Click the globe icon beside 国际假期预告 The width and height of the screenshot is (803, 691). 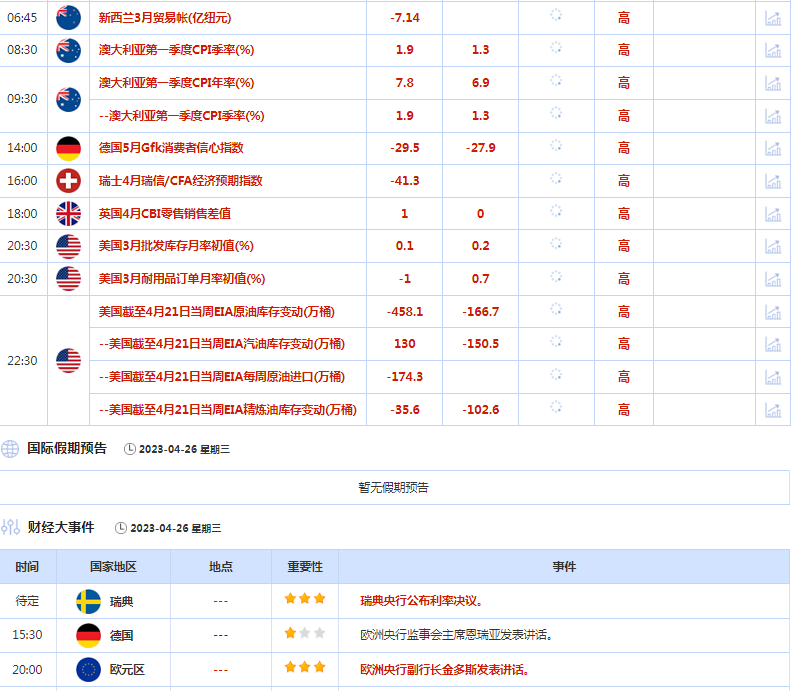click(x=11, y=449)
